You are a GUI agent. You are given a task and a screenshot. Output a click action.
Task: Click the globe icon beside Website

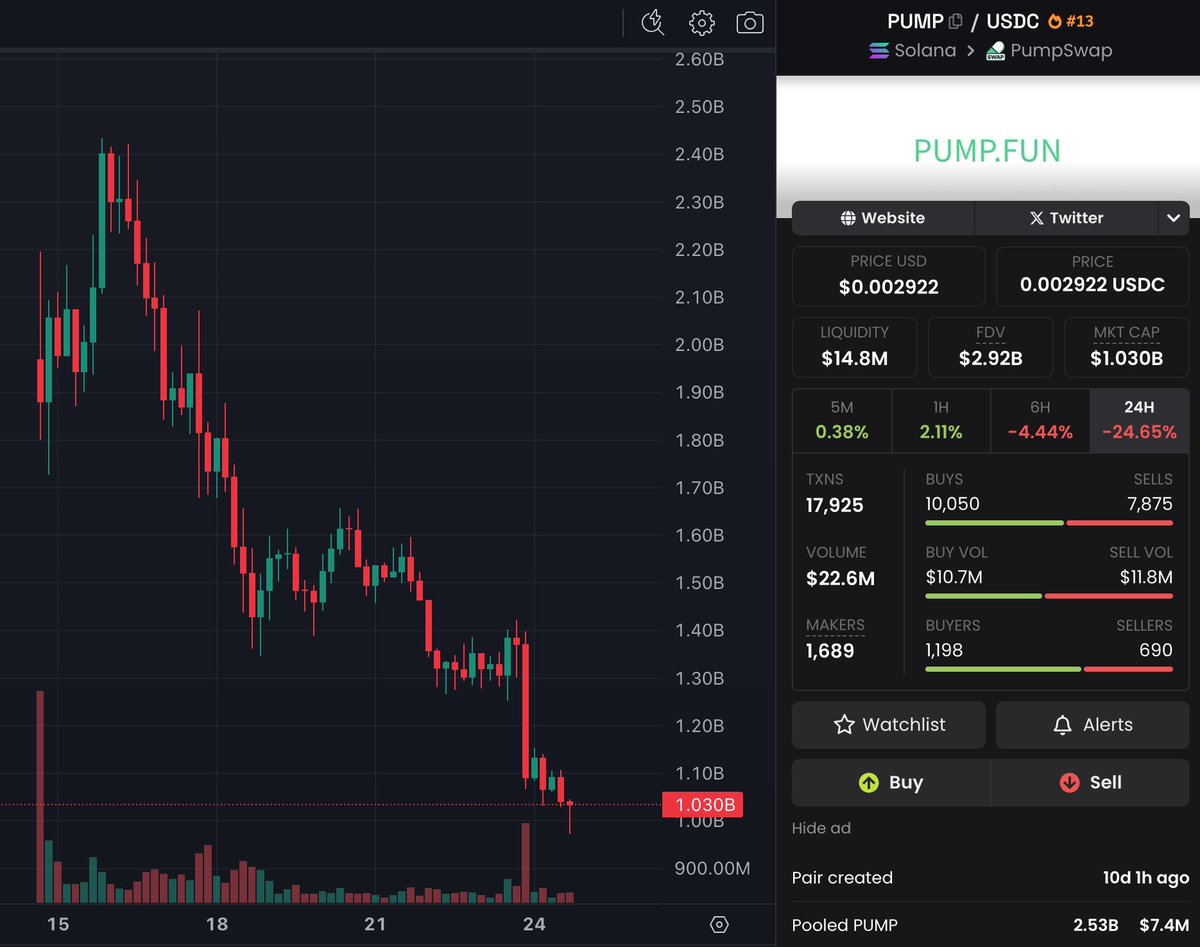coord(848,218)
